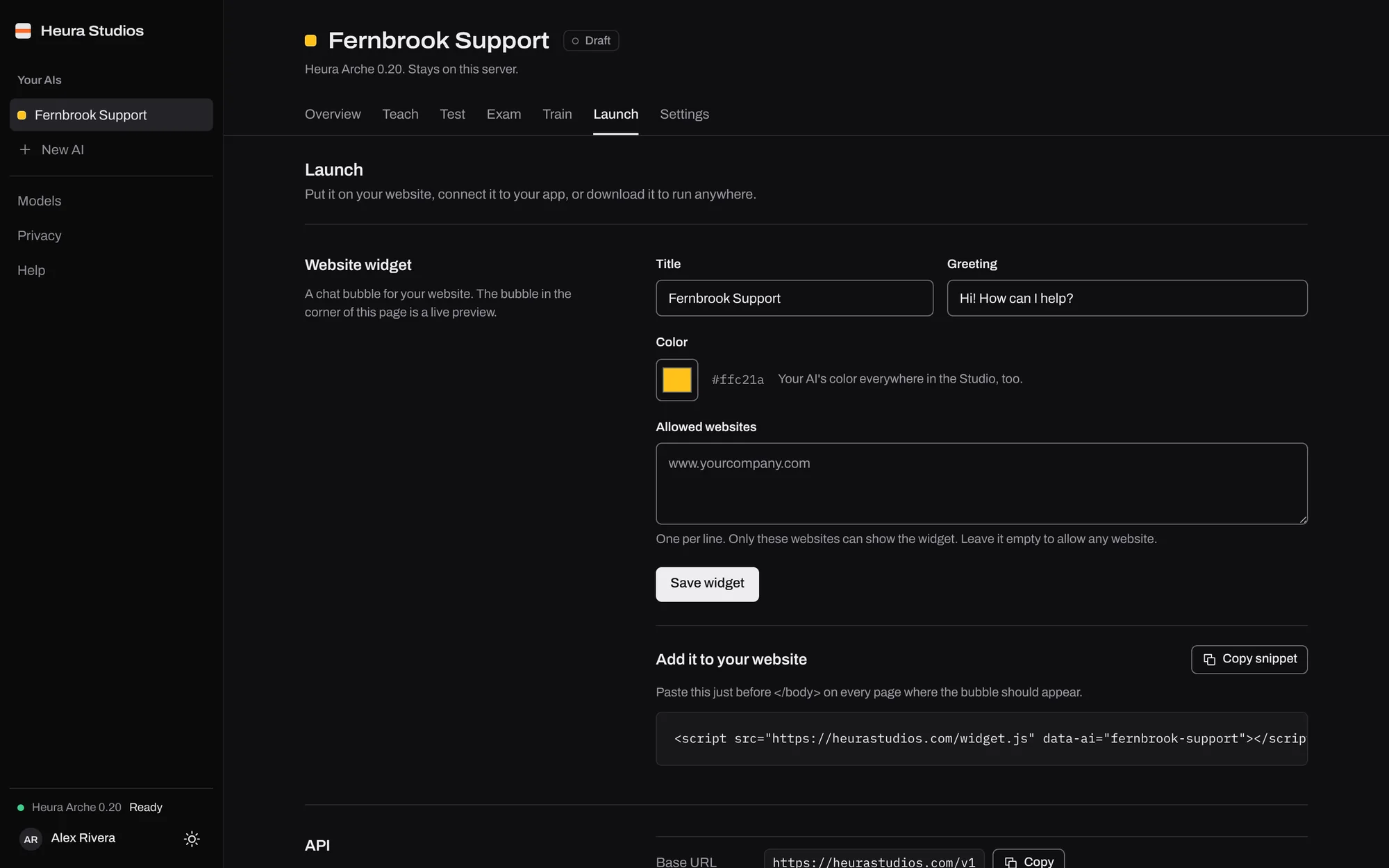
Task: Click the AR user avatar
Action: pos(31,839)
